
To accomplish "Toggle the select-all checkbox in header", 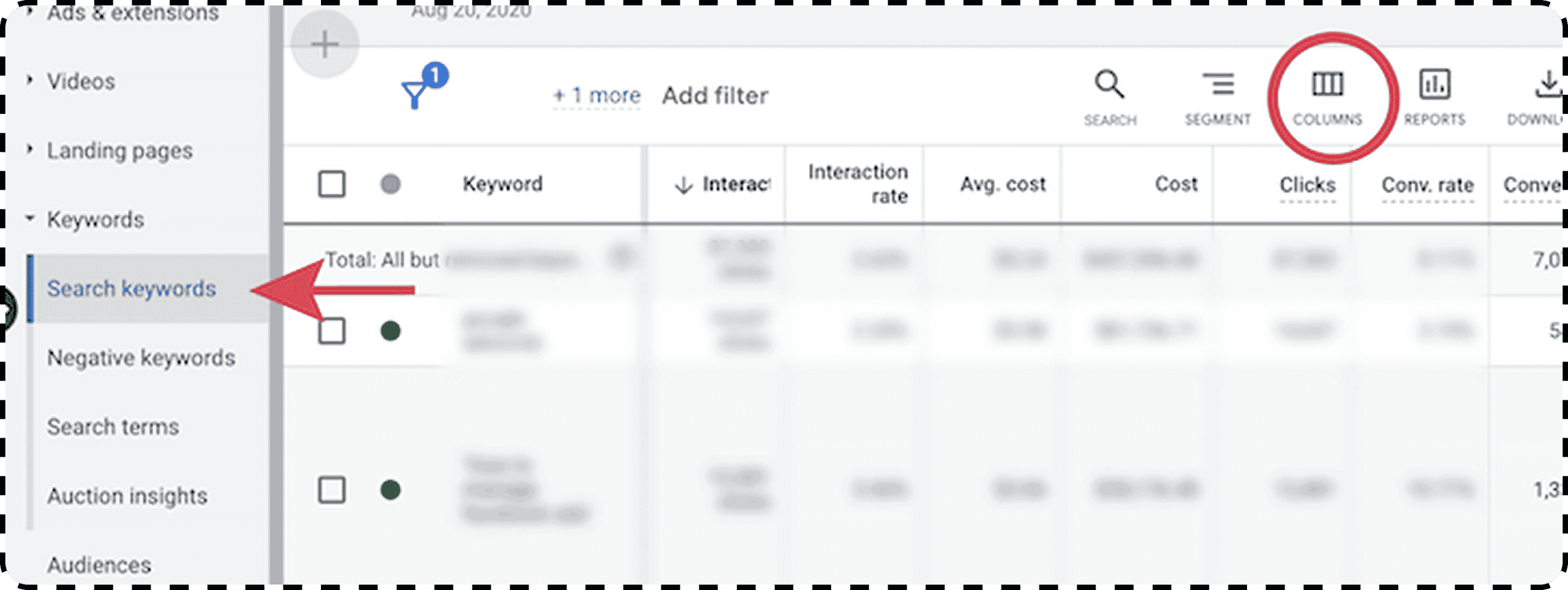I will (331, 184).
